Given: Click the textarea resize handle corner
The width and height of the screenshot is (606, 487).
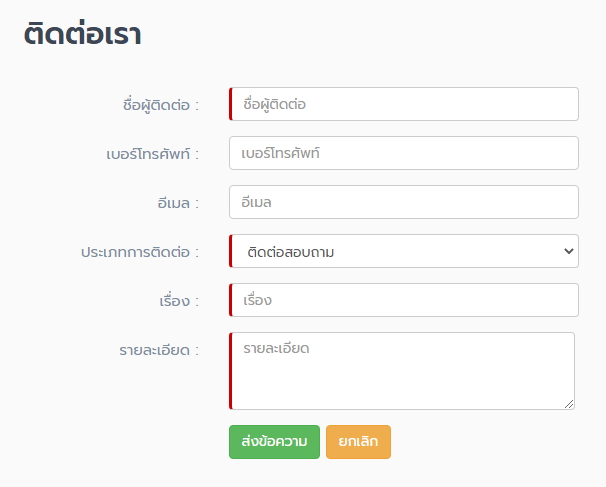Looking at the screenshot, I should pyautogui.click(x=569, y=404).
